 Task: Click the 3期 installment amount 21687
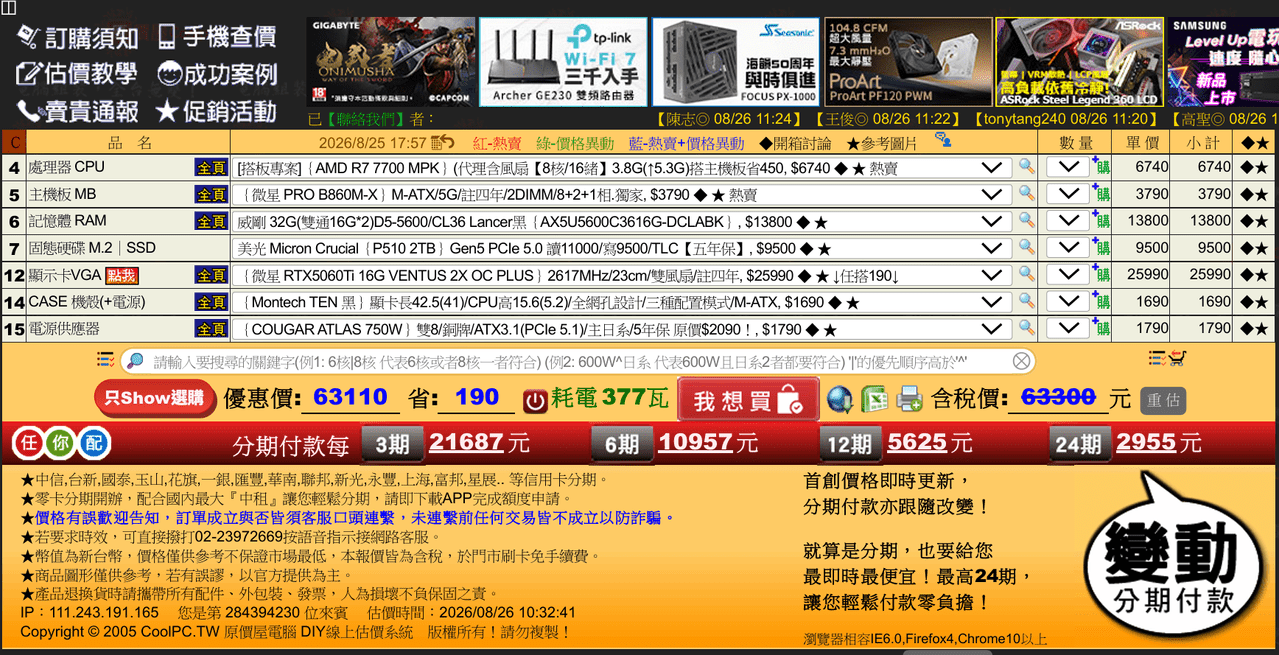[468, 442]
